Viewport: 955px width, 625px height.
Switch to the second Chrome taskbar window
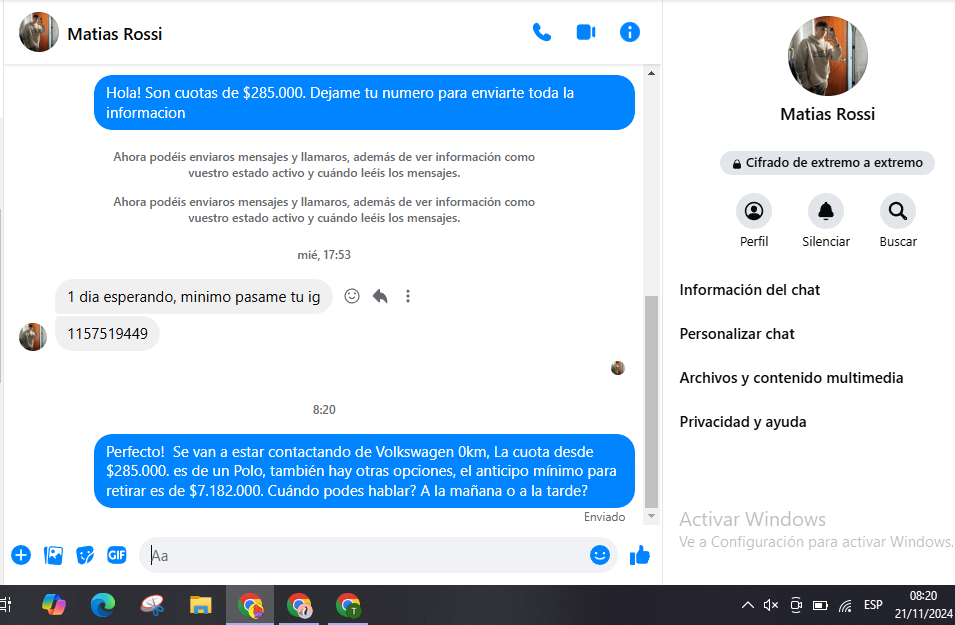299,605
